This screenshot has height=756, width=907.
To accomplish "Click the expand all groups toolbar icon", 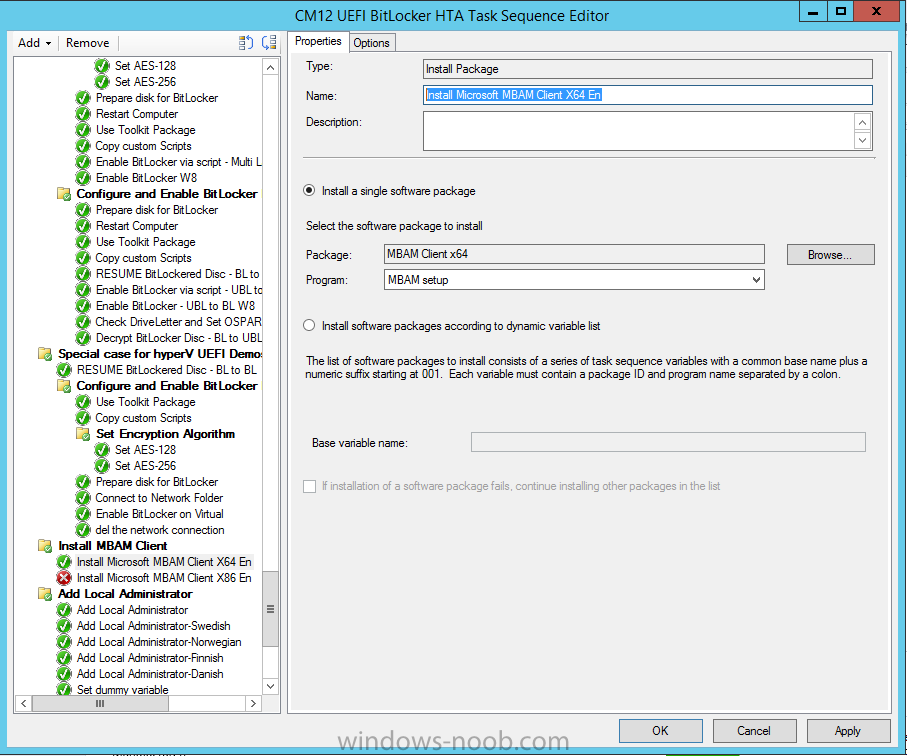I will click(x=246, y=43).
